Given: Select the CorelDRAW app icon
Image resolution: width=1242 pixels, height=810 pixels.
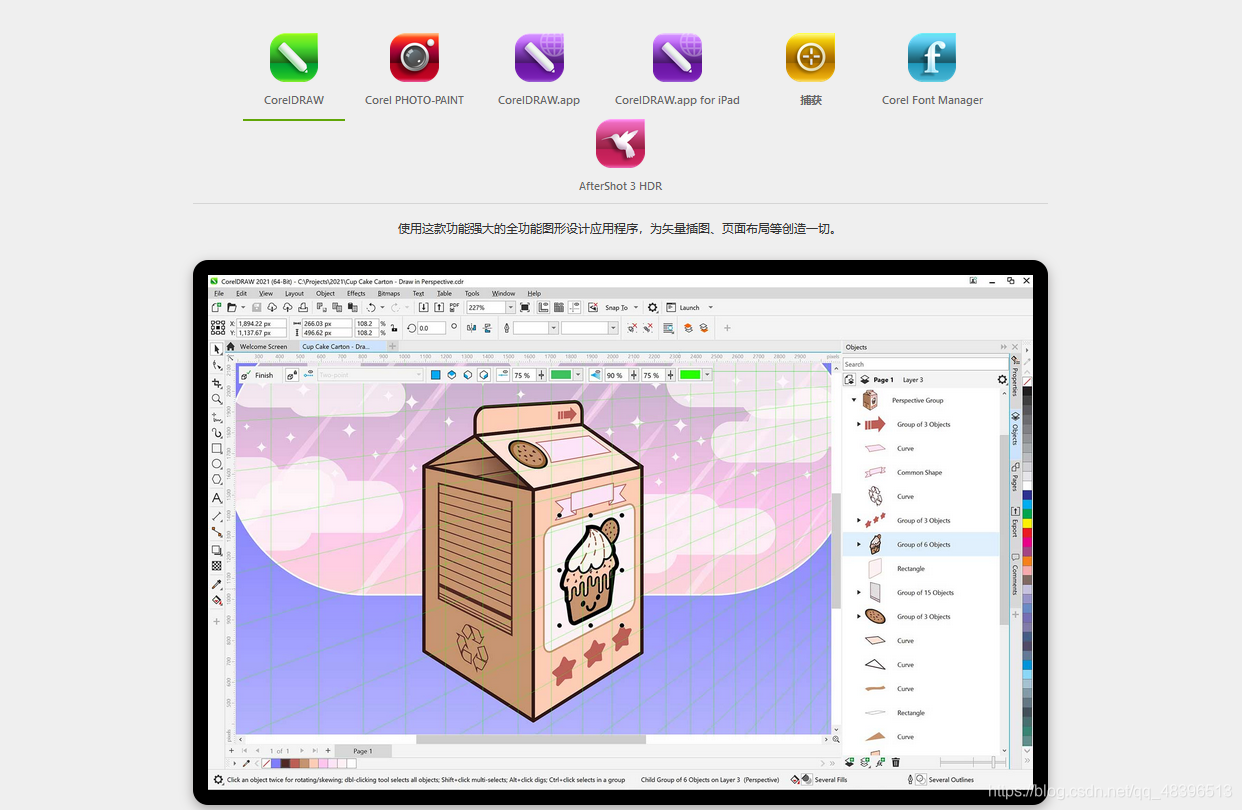Looking at the screenshot, I should tap(294, 58).
